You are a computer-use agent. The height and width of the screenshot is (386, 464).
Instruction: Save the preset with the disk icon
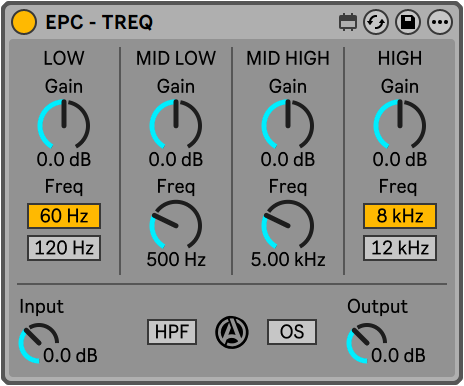(x=408, y=22)
